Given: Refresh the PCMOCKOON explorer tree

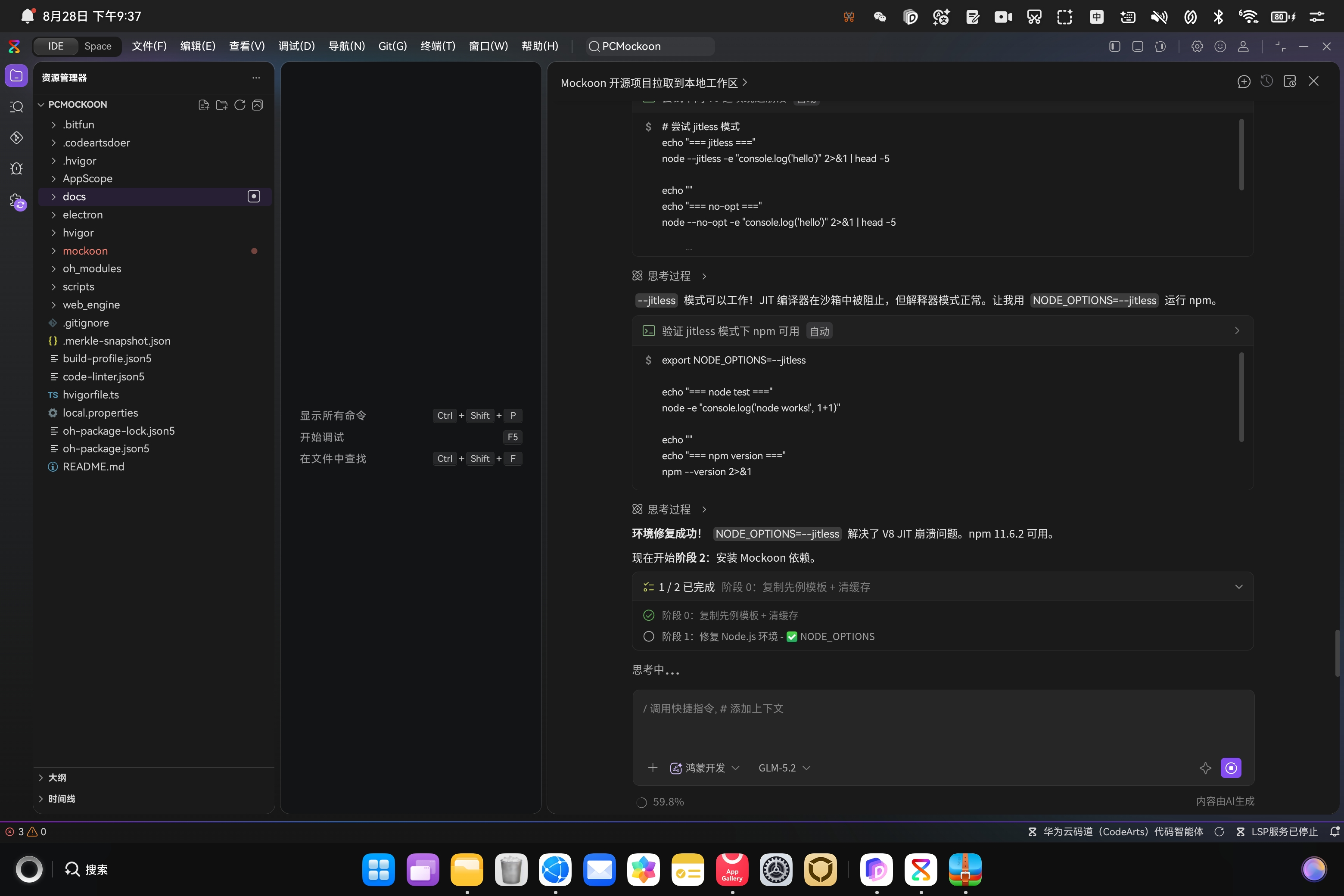Looking at the screenshot, I should point(240,105).
